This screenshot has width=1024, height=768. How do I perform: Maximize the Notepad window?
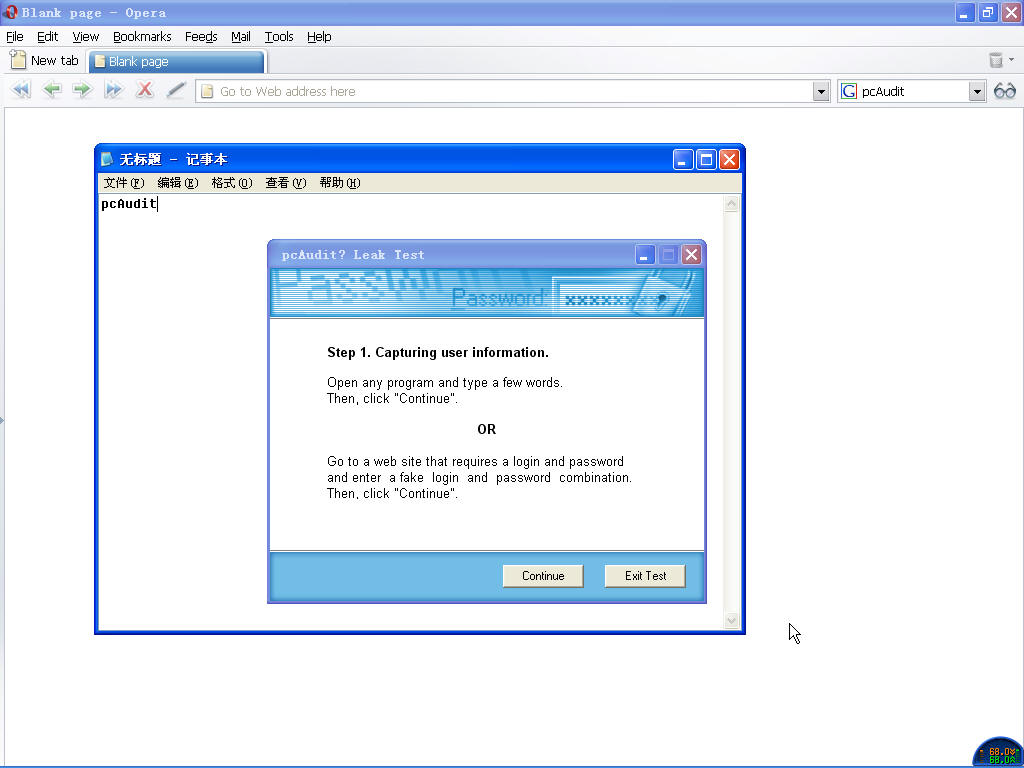point(706,159)
